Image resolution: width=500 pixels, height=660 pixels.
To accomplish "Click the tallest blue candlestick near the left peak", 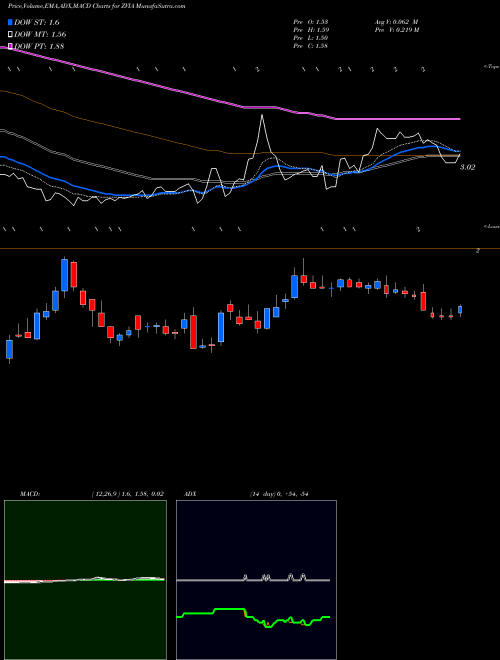I will pos(64,275).
